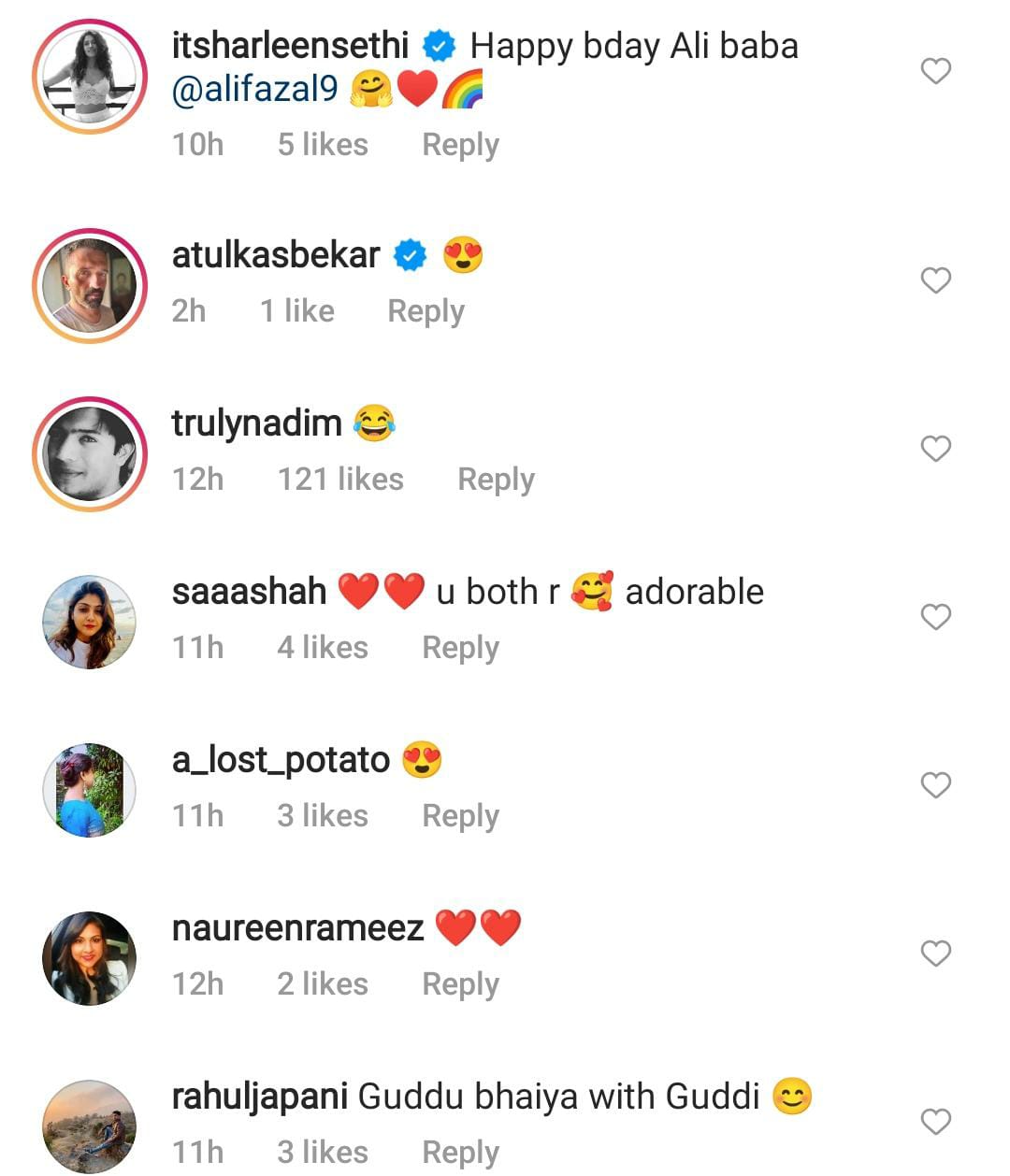View atulkasbekar's story avatar

click(90, 285)
